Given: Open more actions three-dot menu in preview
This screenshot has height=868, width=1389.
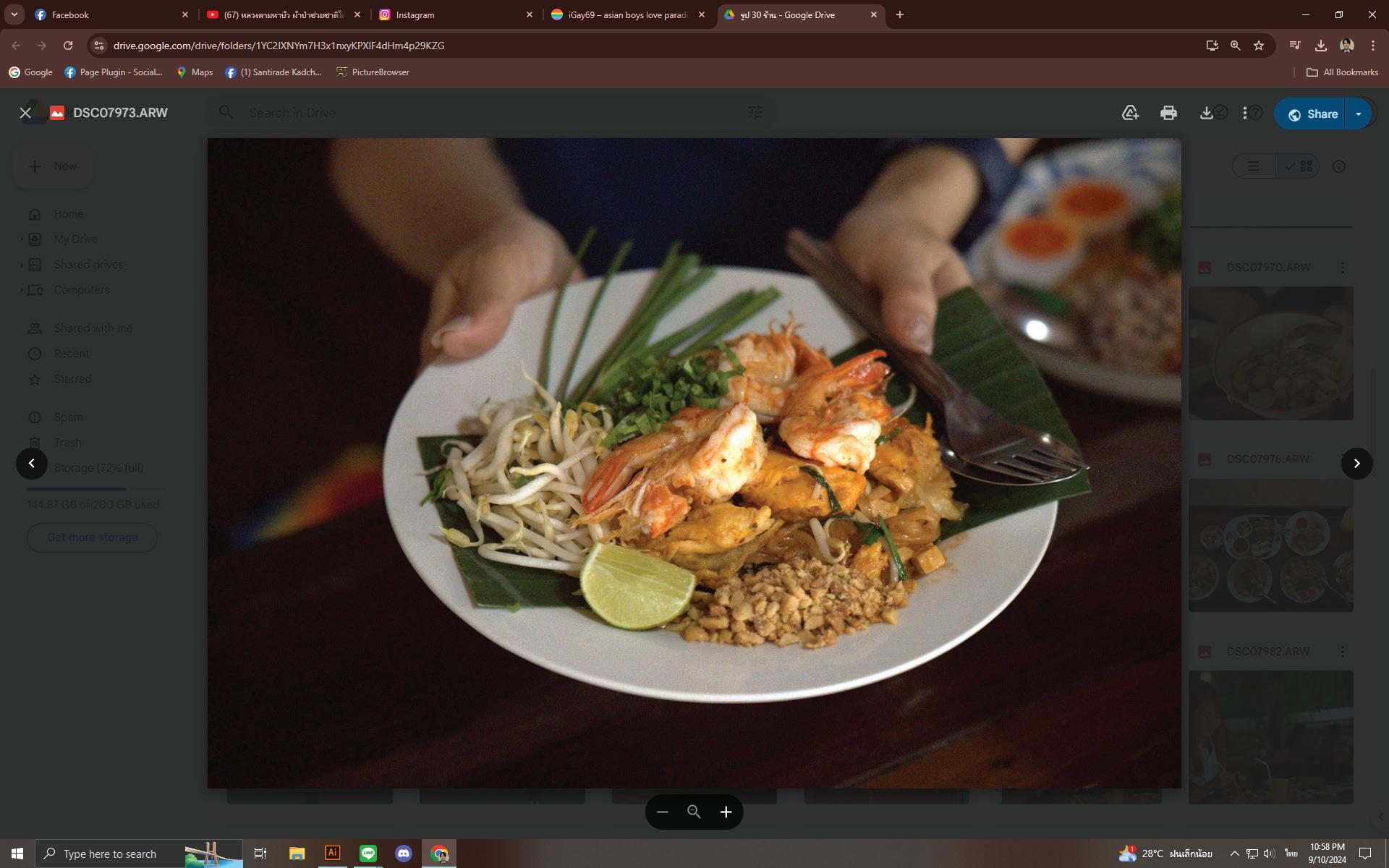Looking at the screenshot, I should (x=1245, y=113).
